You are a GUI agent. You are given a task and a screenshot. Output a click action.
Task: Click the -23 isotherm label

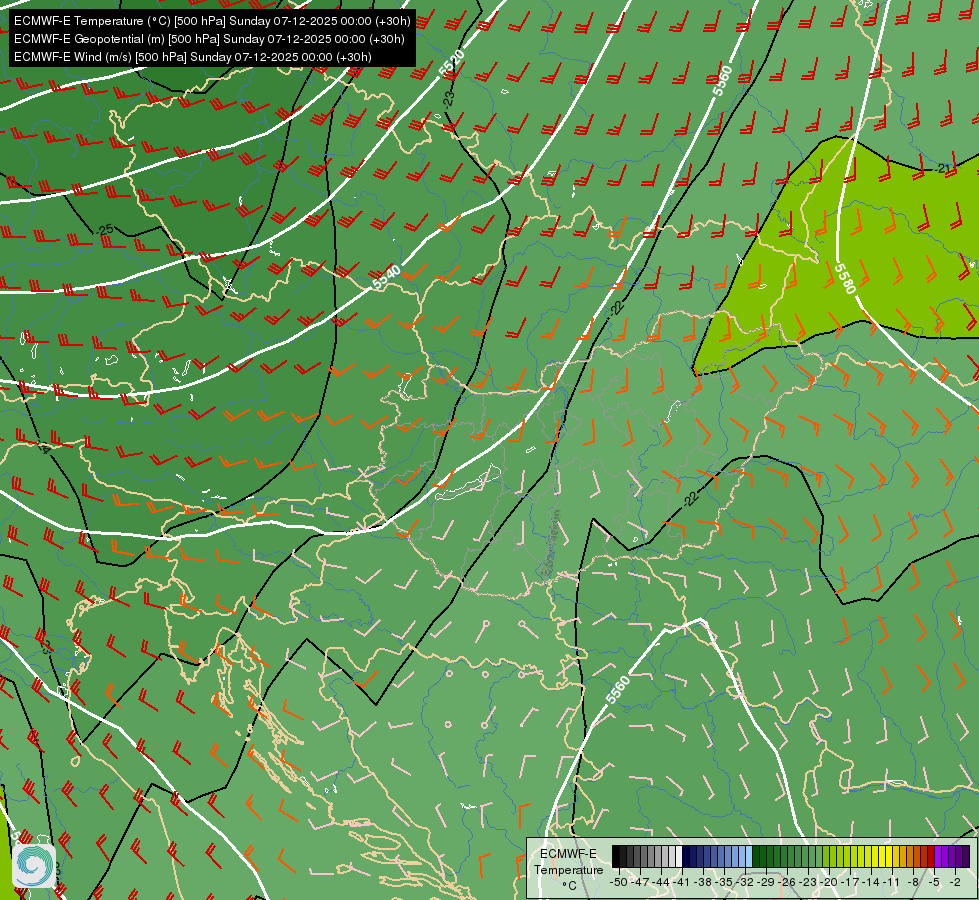pos(448,98)
